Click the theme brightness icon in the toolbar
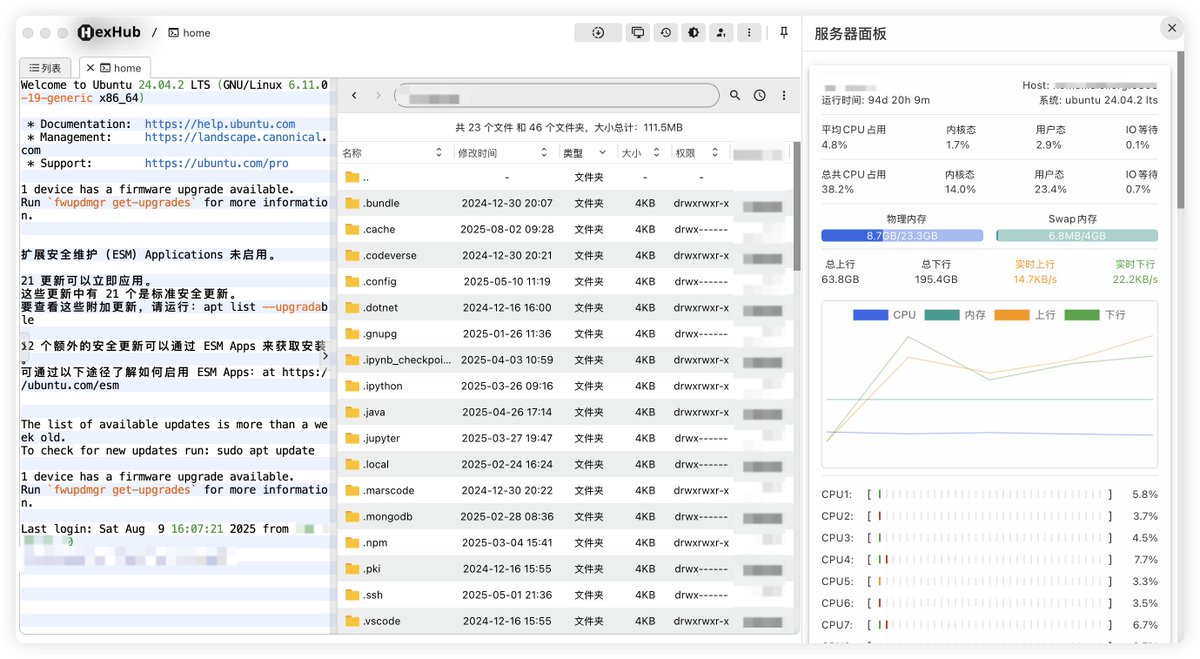This screenshot has width=1200, height=659. [x=693, y=32]
